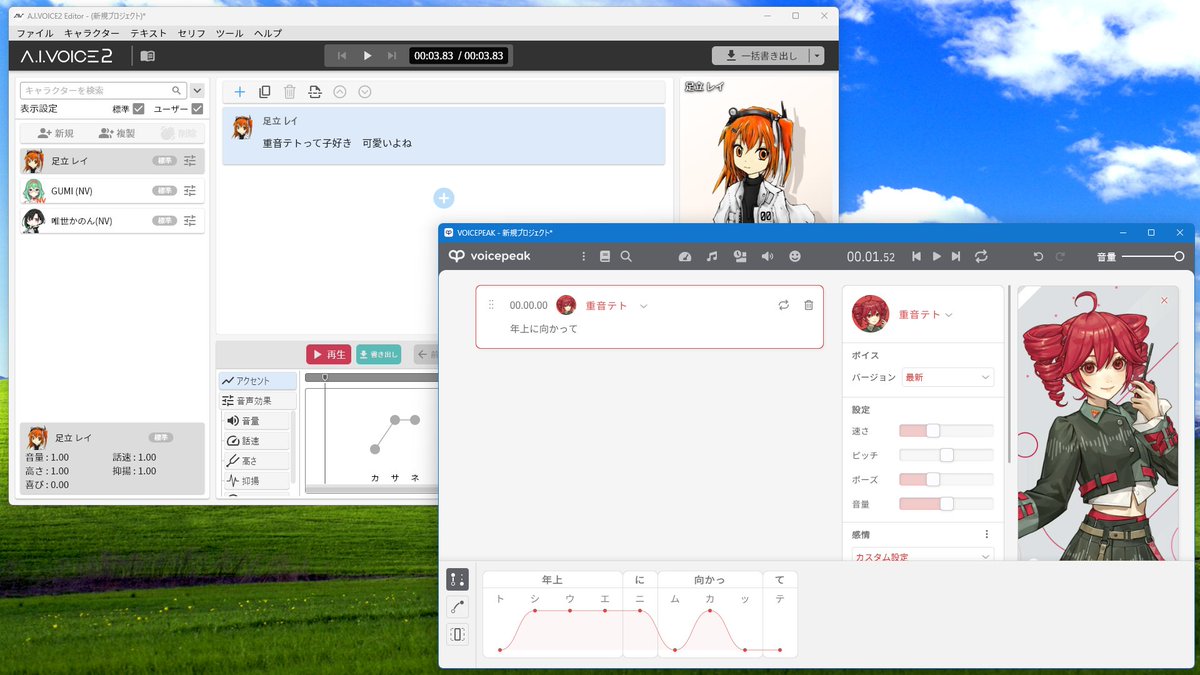
Task: Click the undo arrow in VOICEPEAK
Action: 1038,257
